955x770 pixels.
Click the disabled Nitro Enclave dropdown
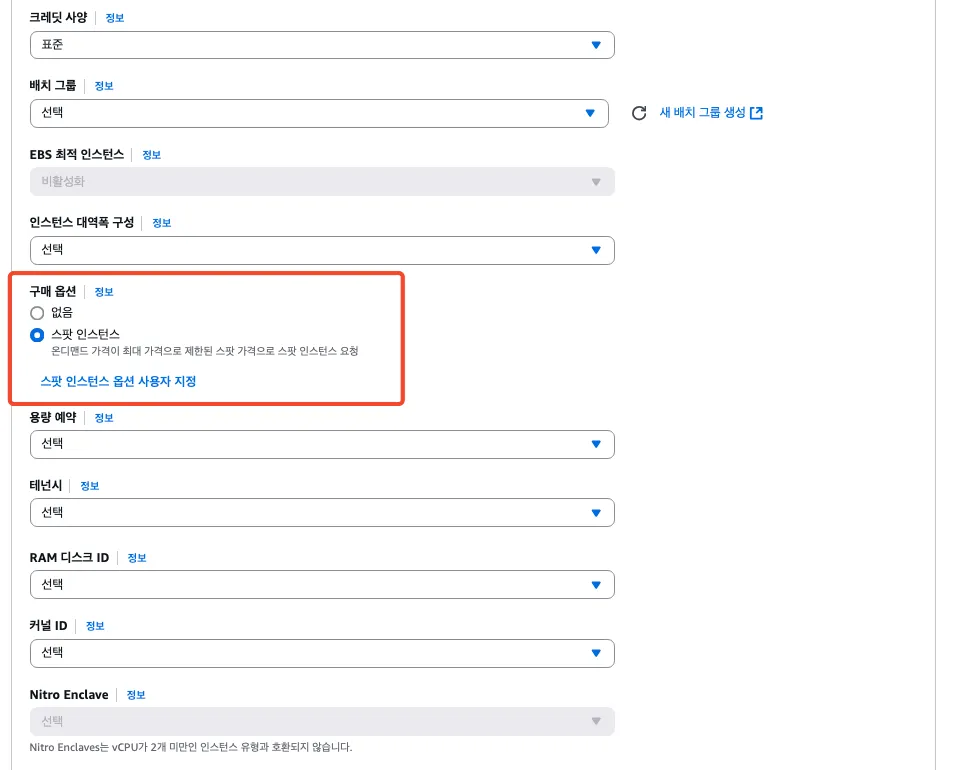(x=322, y=721)
